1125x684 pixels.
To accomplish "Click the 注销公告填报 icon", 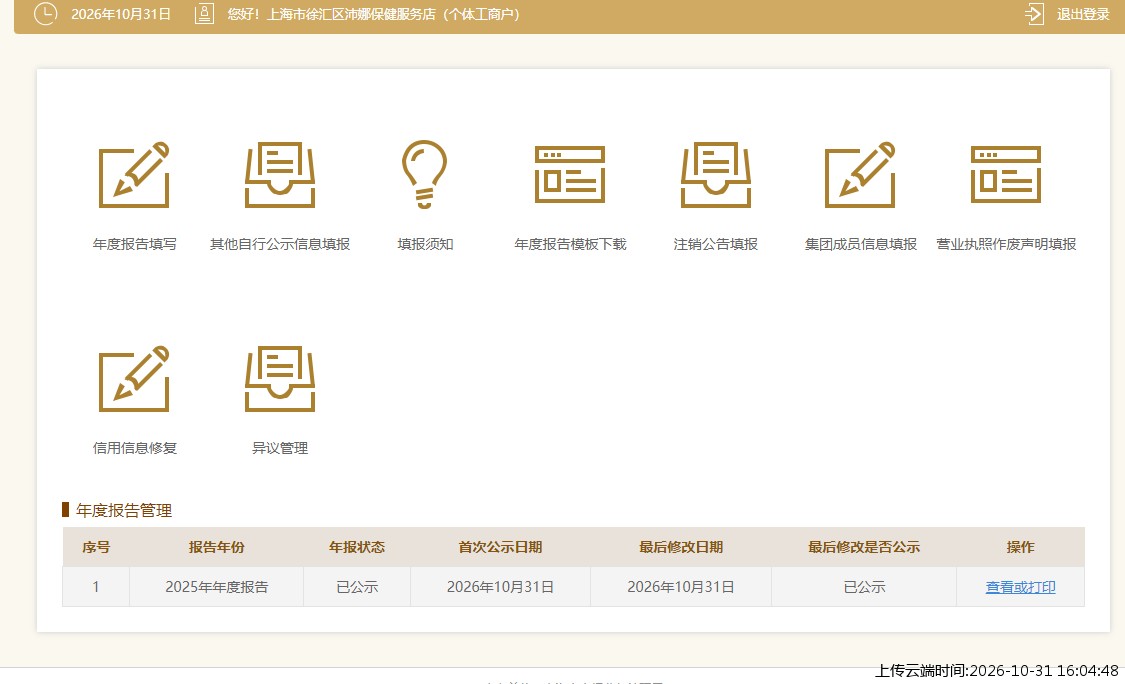I will pyautogui.click(x=716, y=174).
